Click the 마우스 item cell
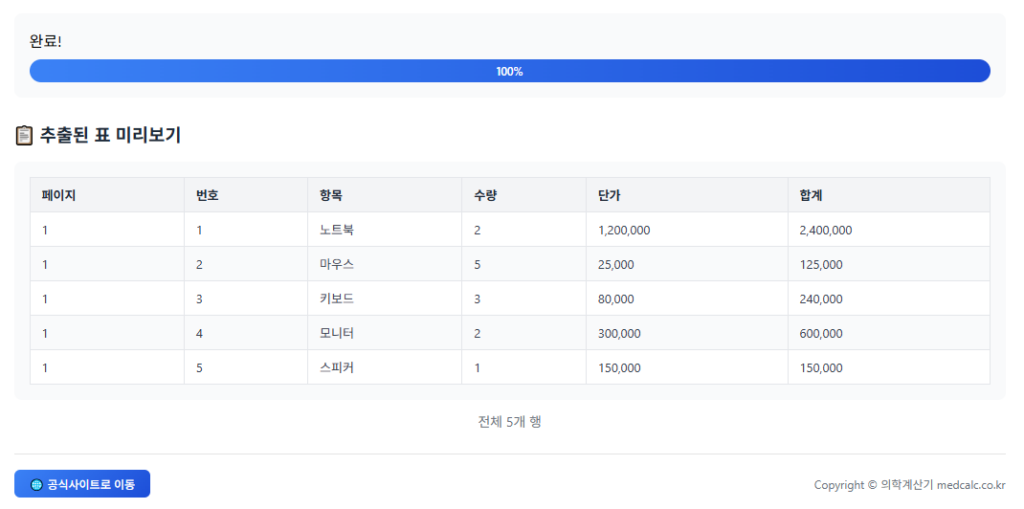 [x=336, y=265]
